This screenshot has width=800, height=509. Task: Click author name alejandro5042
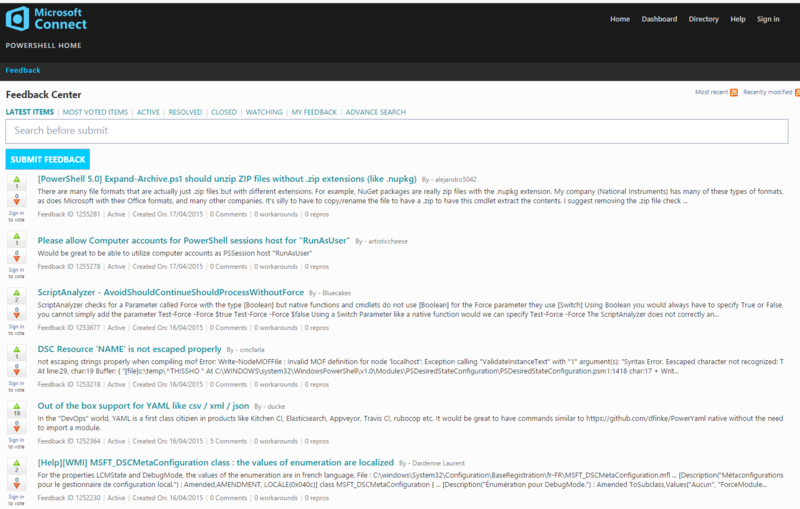456,180
